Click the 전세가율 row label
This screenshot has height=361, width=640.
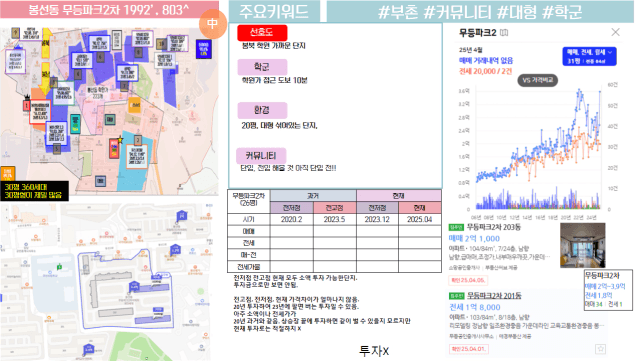[x=249, y=267]
